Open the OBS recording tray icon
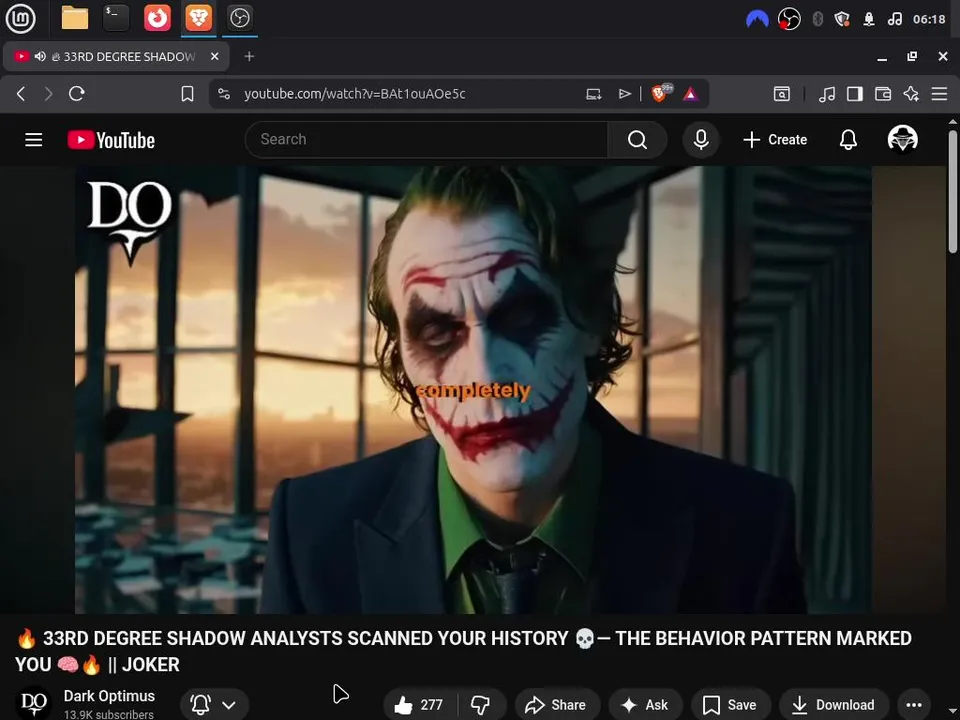The image size is (960, 720). coord(789,19)
